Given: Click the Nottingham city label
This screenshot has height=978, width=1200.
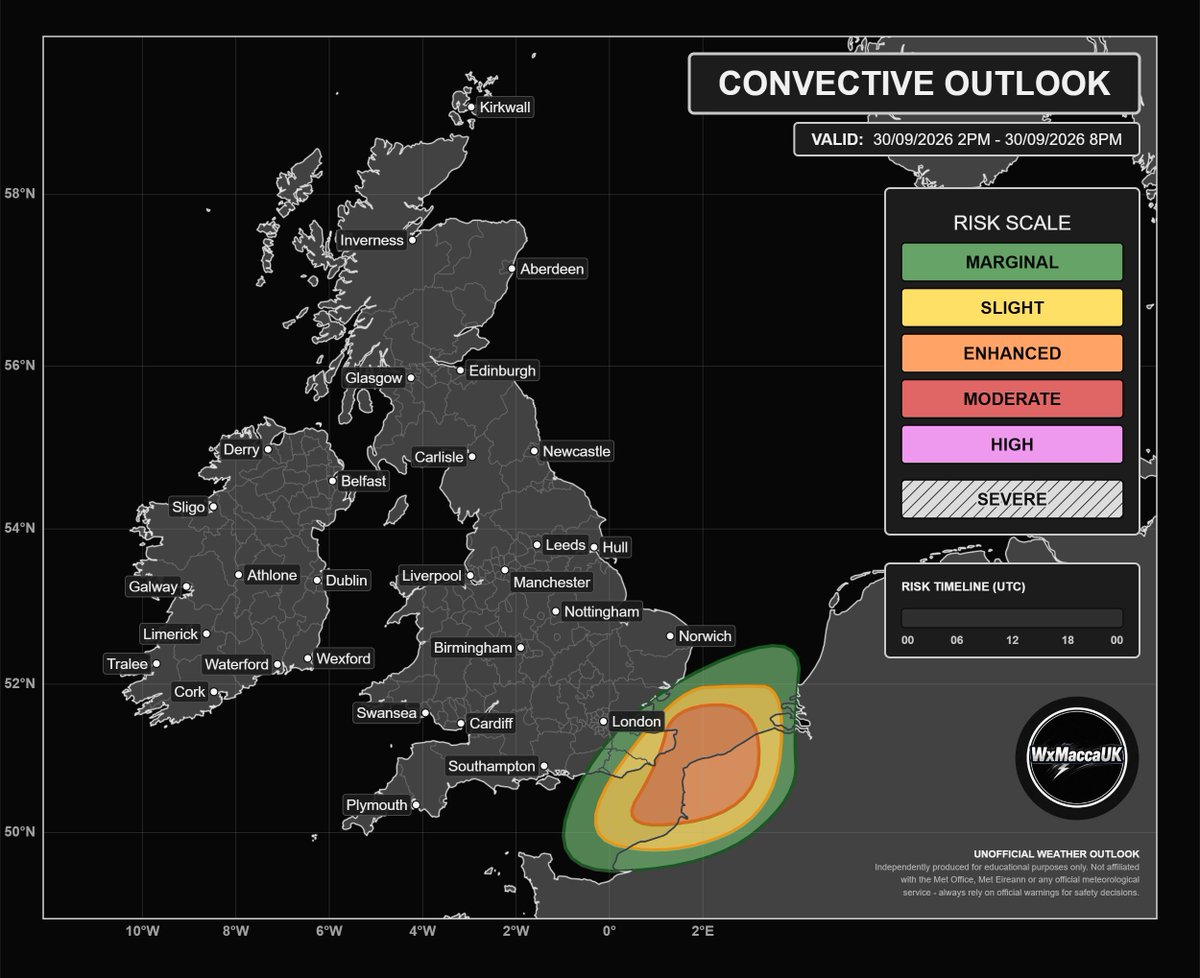Looking at the screenshot, I should pyautogui.click(x=601, y=611).
